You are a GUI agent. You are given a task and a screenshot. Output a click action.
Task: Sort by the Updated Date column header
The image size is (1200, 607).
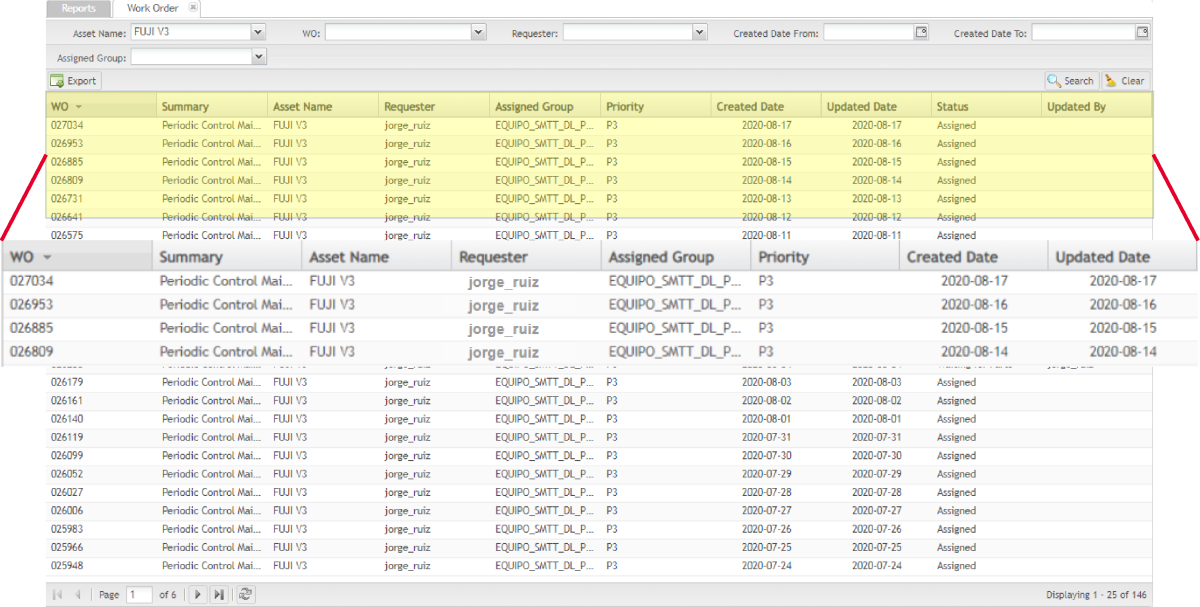[878, 106]
